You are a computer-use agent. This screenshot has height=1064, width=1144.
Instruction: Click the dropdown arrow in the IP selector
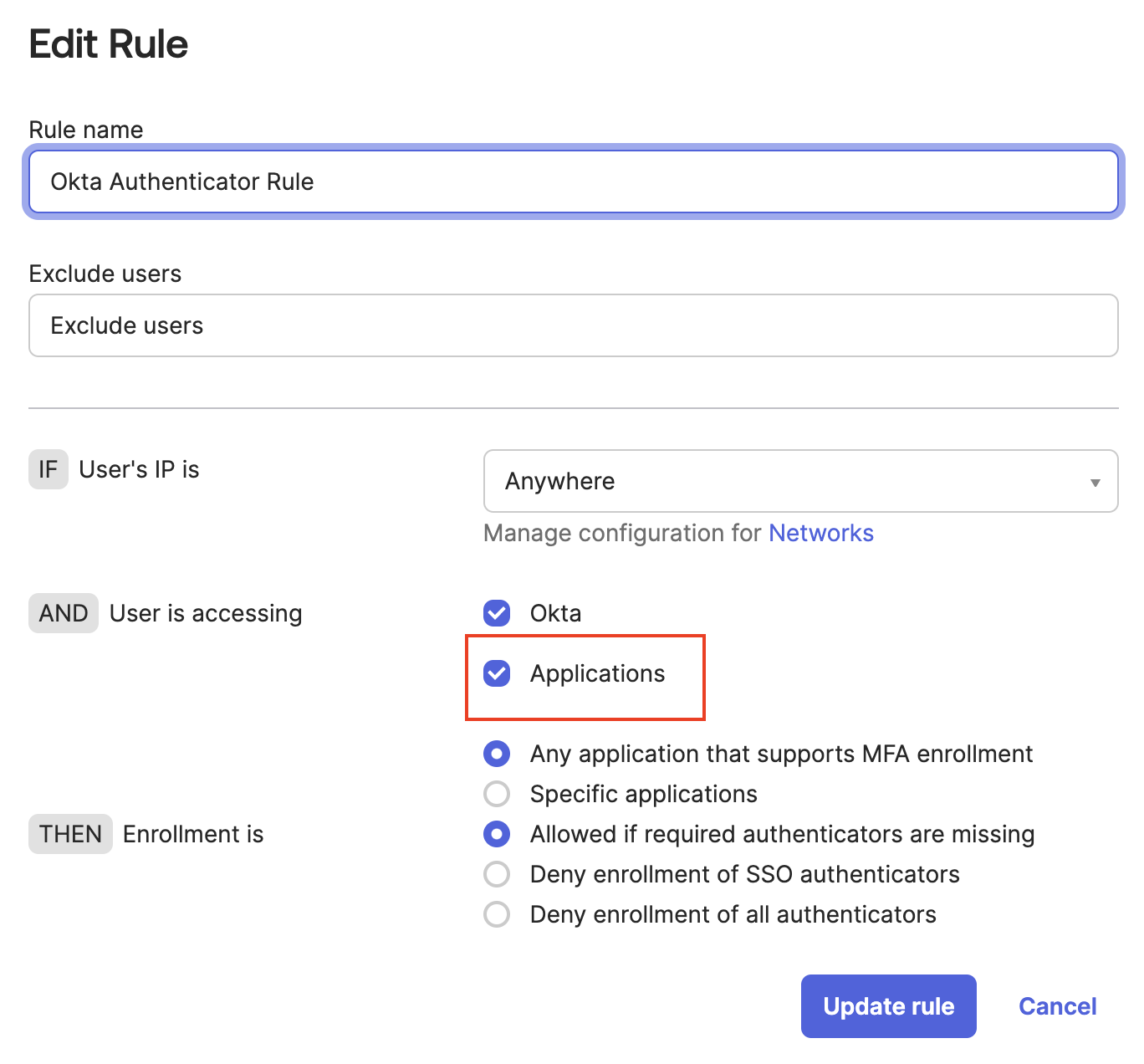(1095, 483)
